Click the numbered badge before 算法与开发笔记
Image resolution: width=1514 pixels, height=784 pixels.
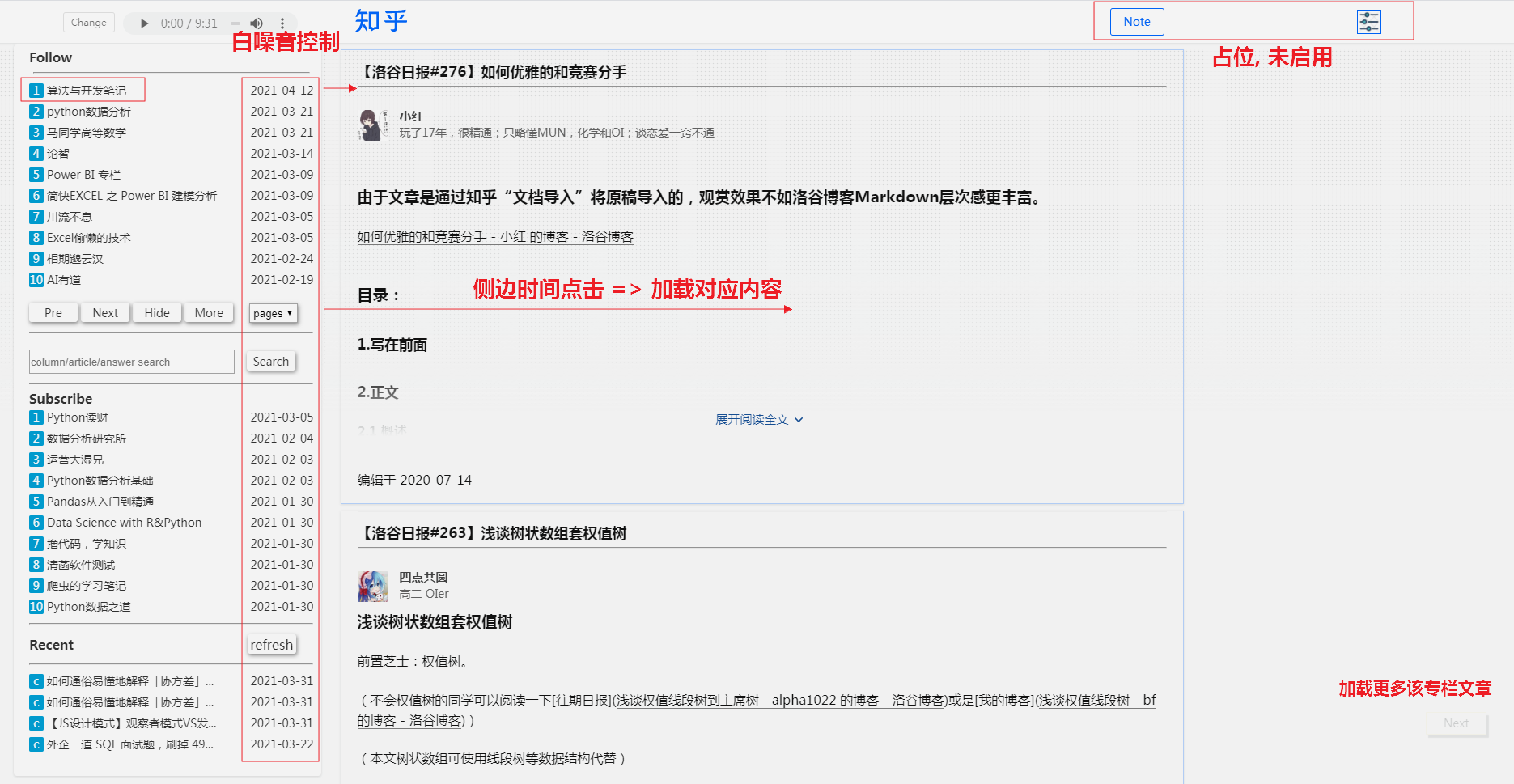[36, 90]
